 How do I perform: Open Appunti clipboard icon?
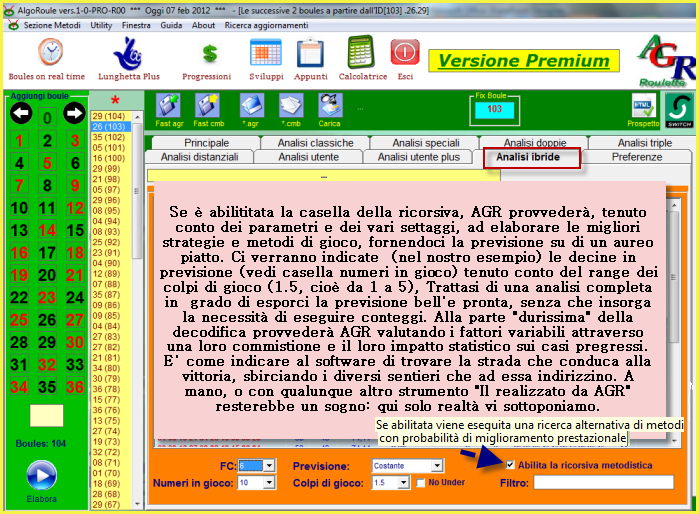point(310,53)
